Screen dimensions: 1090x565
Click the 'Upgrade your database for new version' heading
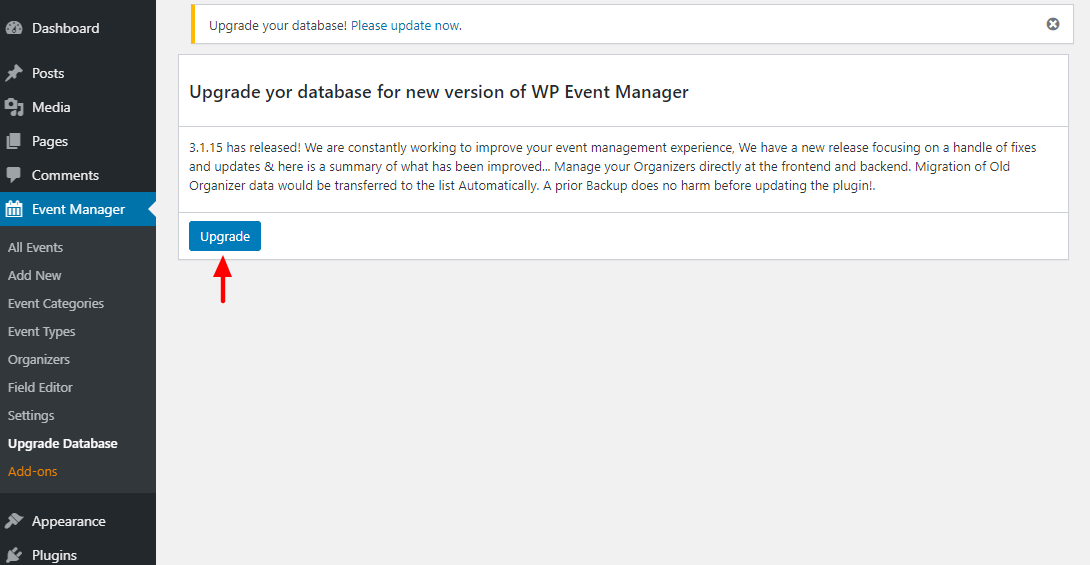[439, 92]
